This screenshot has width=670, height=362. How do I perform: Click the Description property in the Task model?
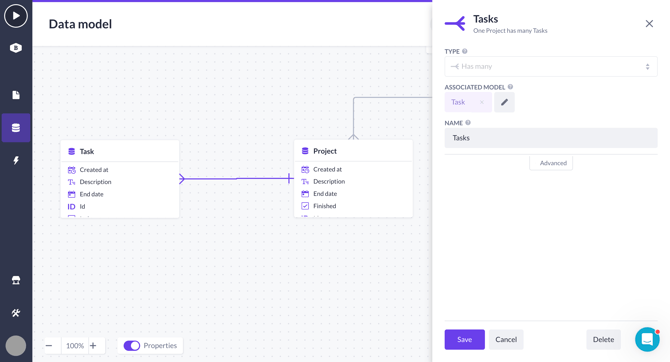pyautogui.click(x=95, y=182)
